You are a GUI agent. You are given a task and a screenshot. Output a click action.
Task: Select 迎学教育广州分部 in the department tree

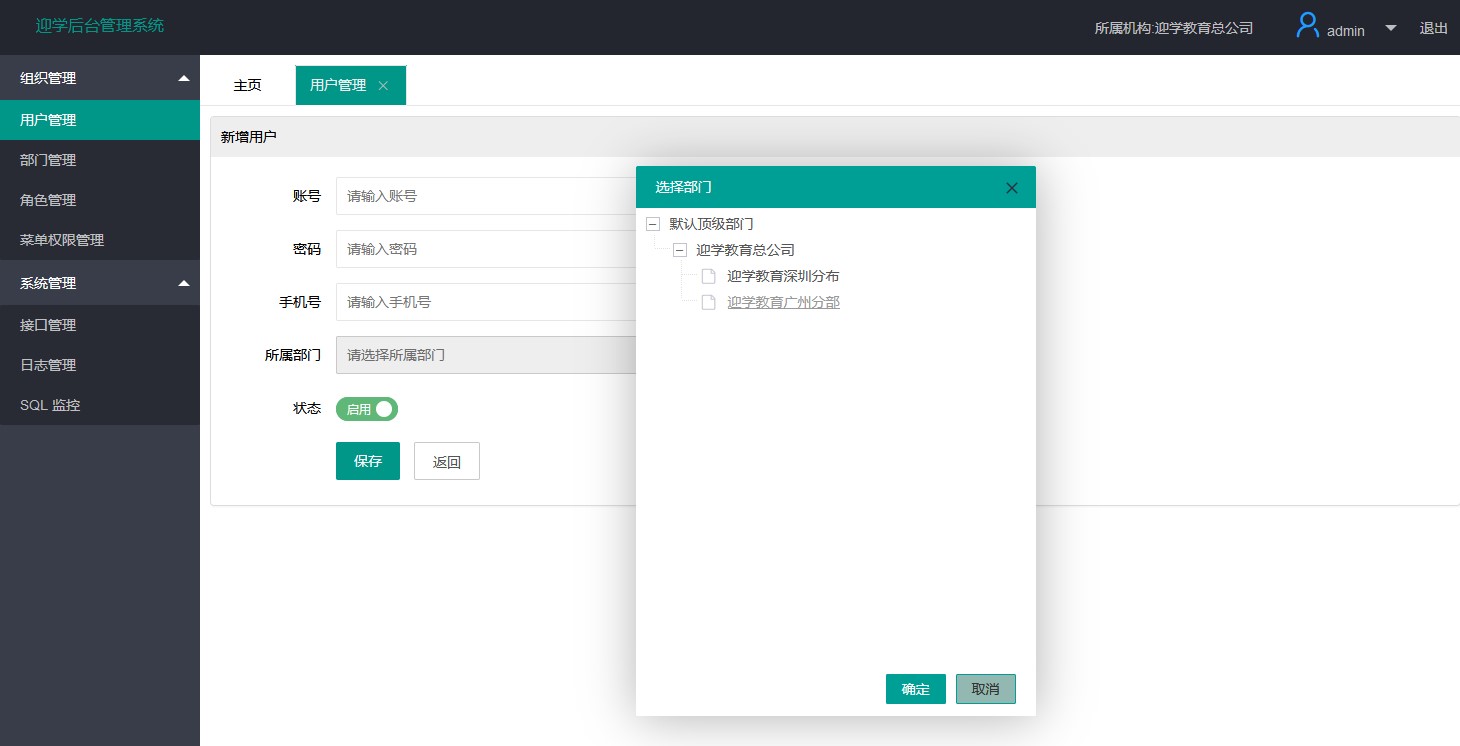(x=783, y=302)
